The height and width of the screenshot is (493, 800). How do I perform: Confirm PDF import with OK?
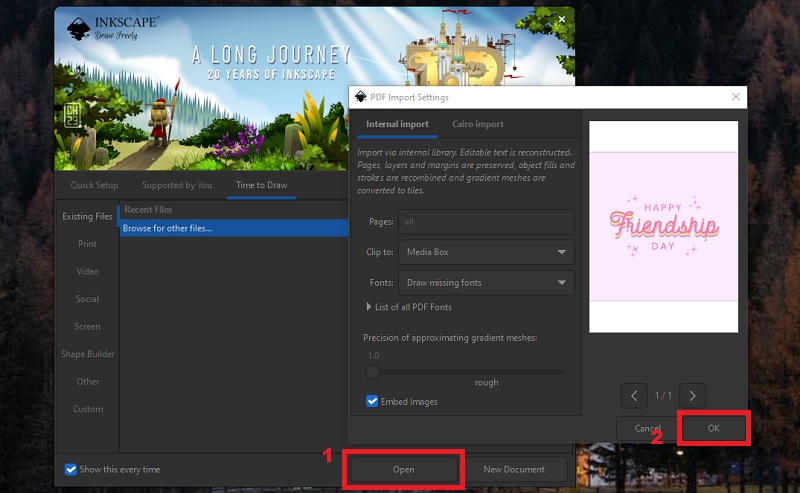(x=713, y=428)
